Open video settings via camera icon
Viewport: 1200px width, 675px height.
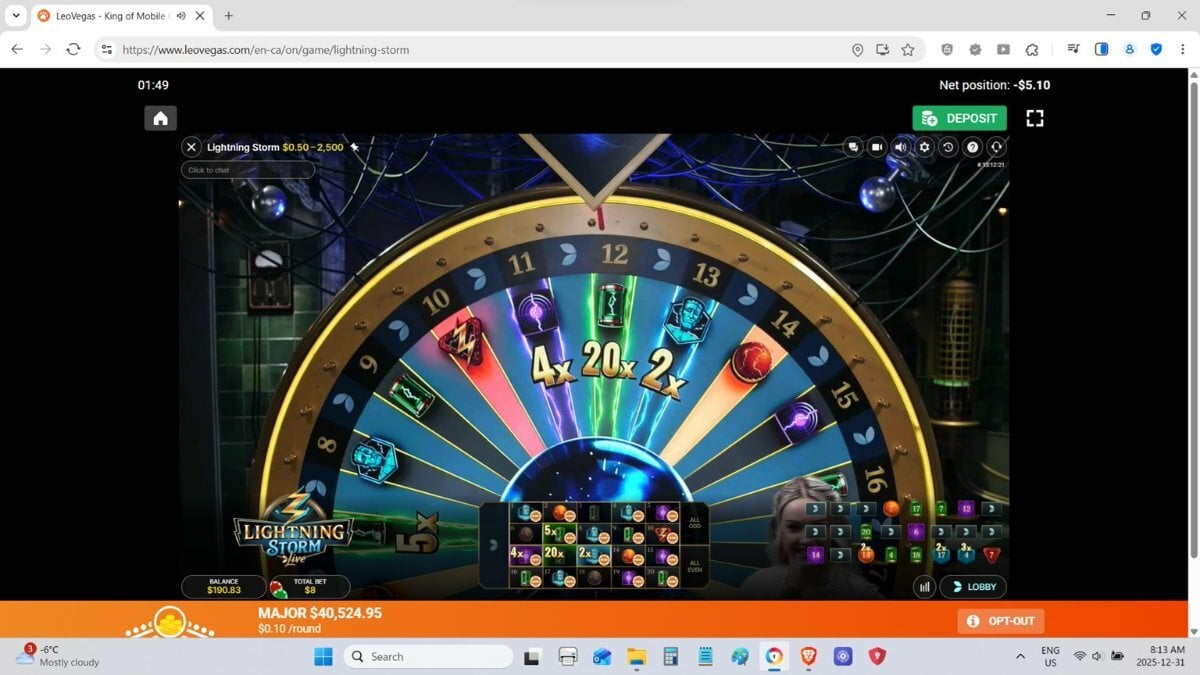coord(877,147)
